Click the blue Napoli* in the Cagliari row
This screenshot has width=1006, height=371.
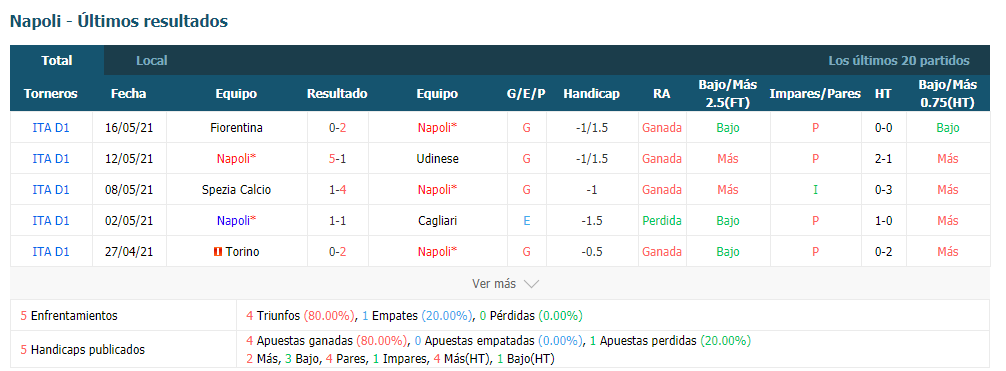pyautogui.click(x=236, y=221)
